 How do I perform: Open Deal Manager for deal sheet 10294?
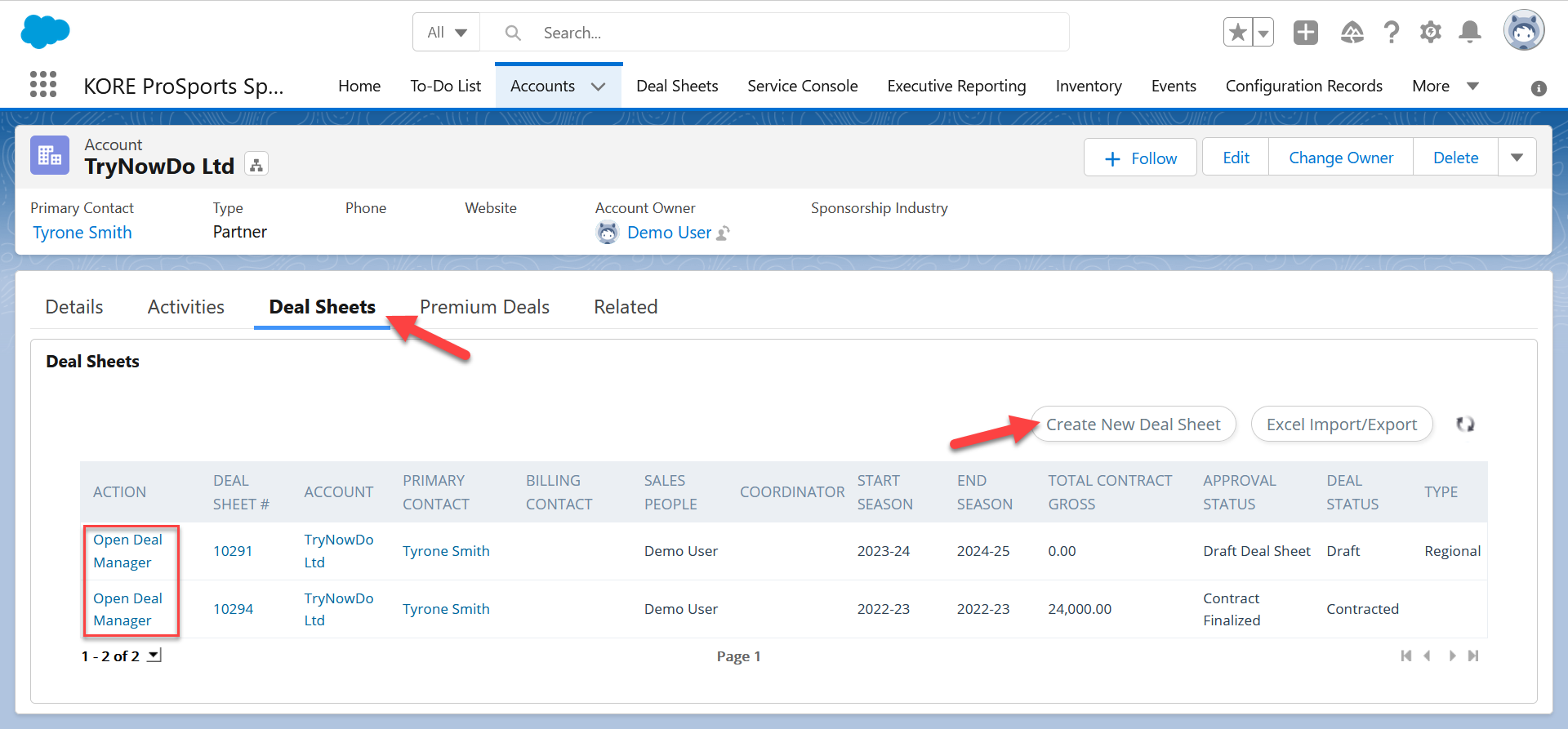coord(127,609)
